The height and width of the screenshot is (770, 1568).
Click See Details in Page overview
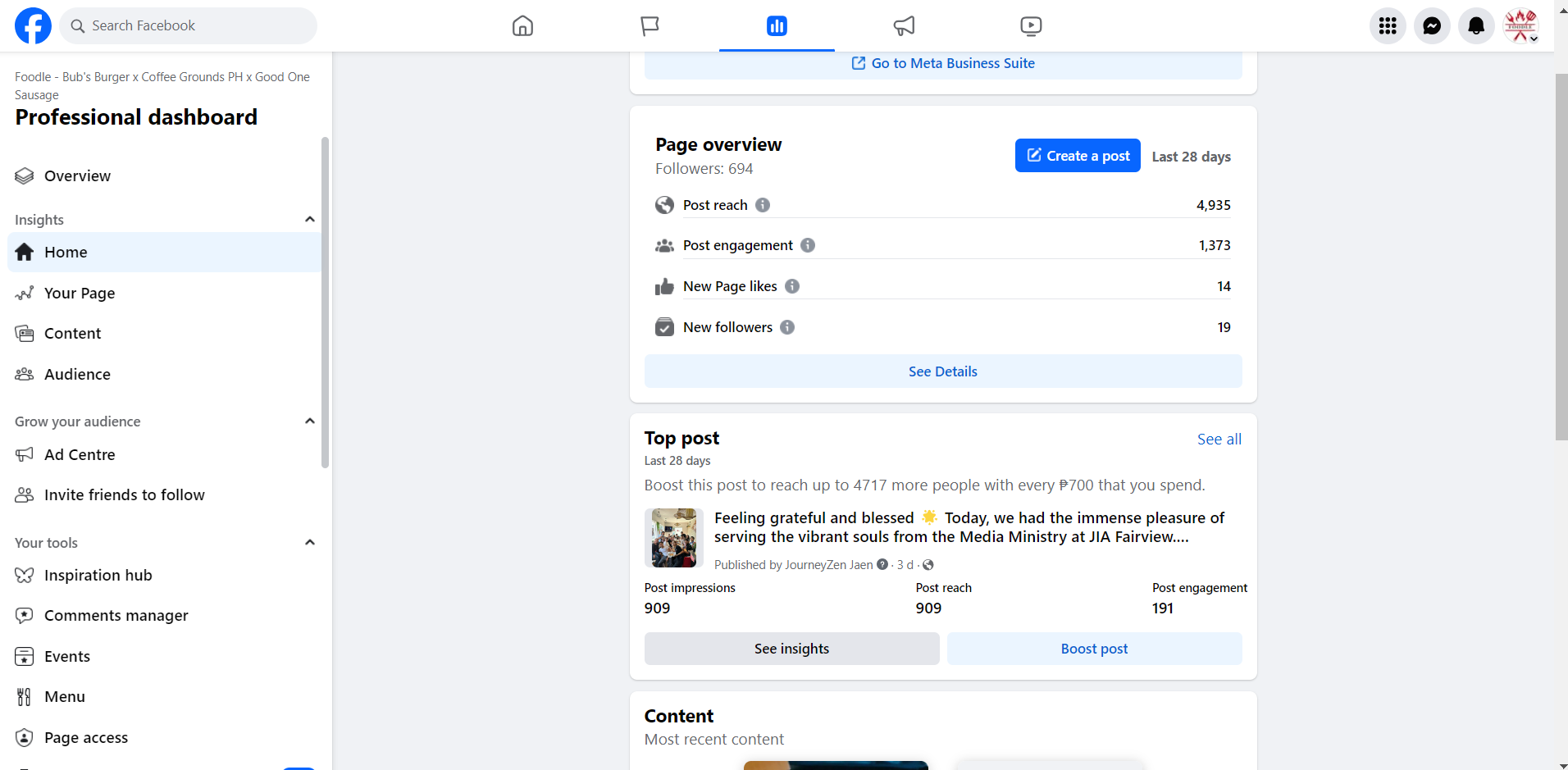pos(943,371)
